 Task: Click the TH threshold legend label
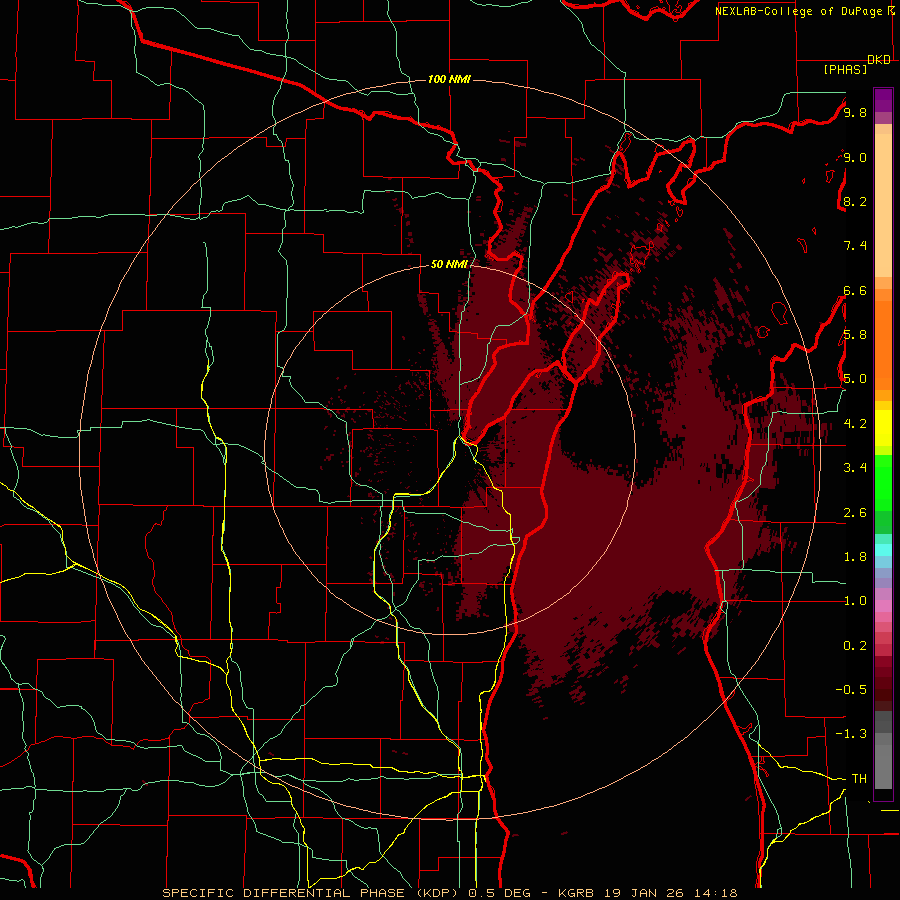(859, 779)
